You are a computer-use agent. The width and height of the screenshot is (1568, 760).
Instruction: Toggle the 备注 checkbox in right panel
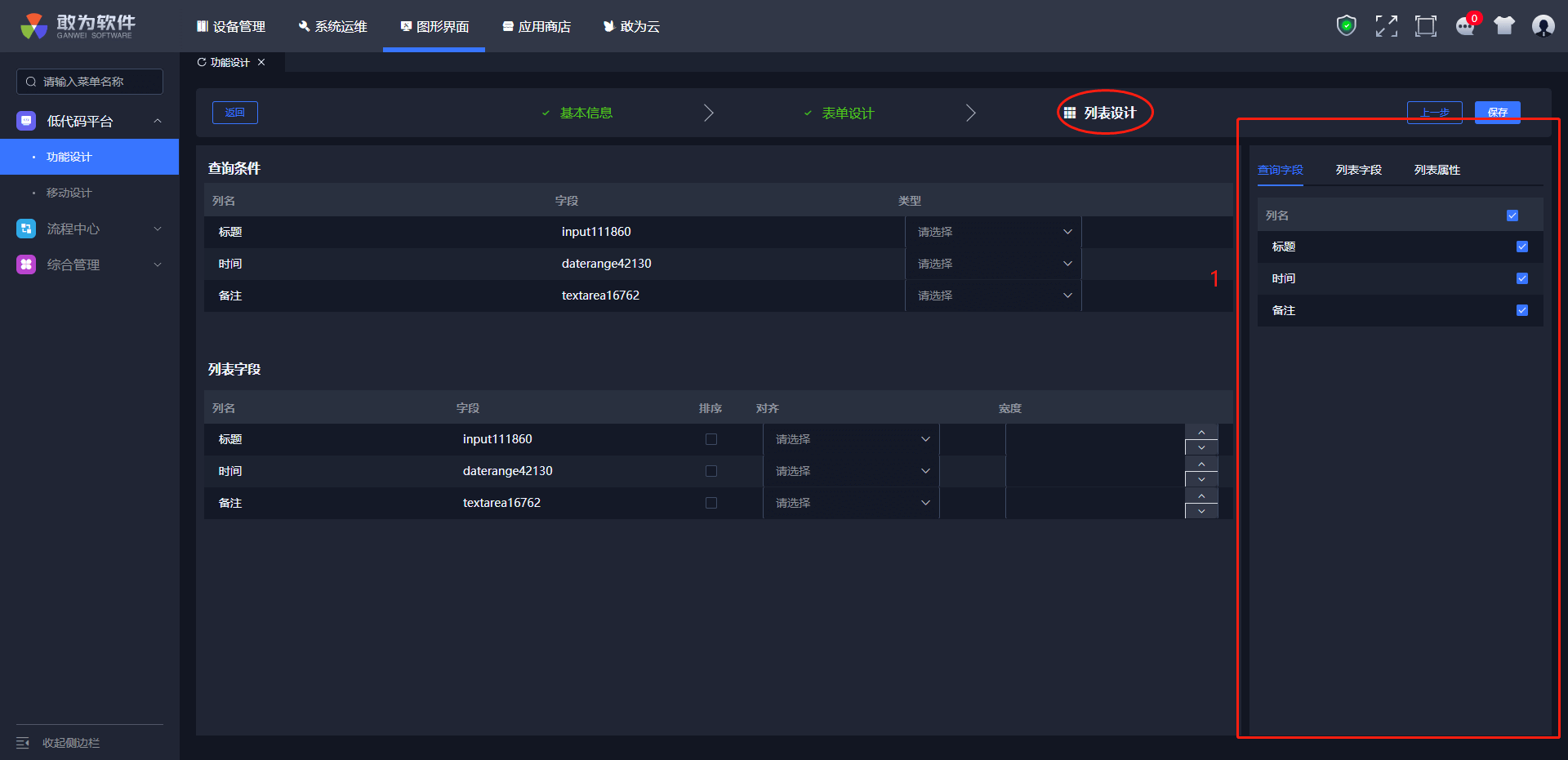pos(1521,310)
